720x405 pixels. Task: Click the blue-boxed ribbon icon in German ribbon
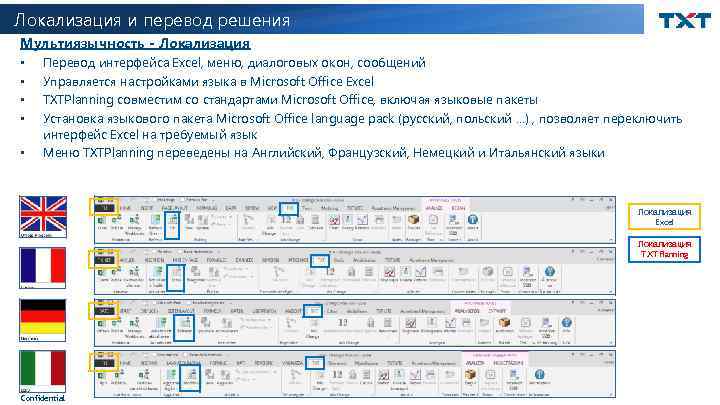point(184,327)
